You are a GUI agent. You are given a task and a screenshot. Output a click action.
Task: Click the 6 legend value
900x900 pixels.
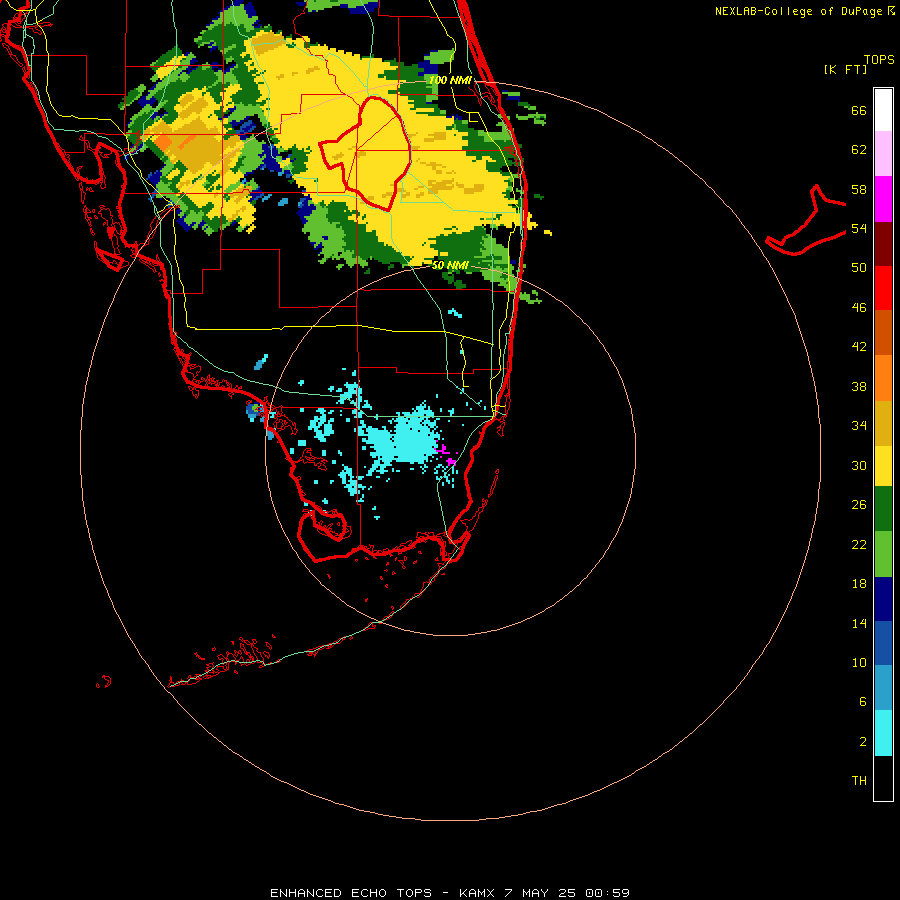tap(862, 701)
